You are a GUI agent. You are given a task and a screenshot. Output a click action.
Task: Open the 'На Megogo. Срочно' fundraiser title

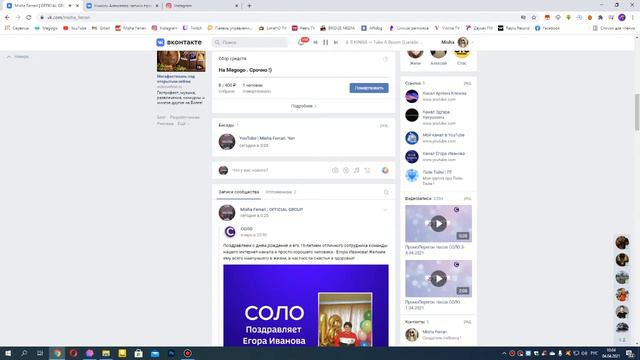coord(245,70)
